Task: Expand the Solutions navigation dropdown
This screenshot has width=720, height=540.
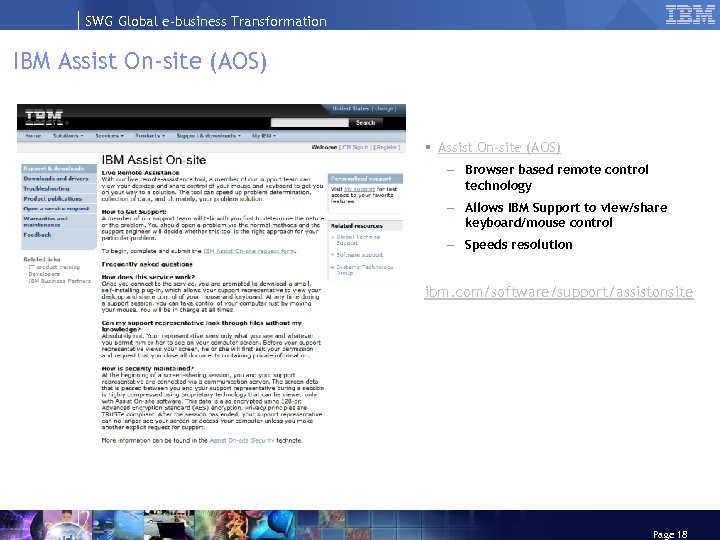Action: (x=68, y=136)
